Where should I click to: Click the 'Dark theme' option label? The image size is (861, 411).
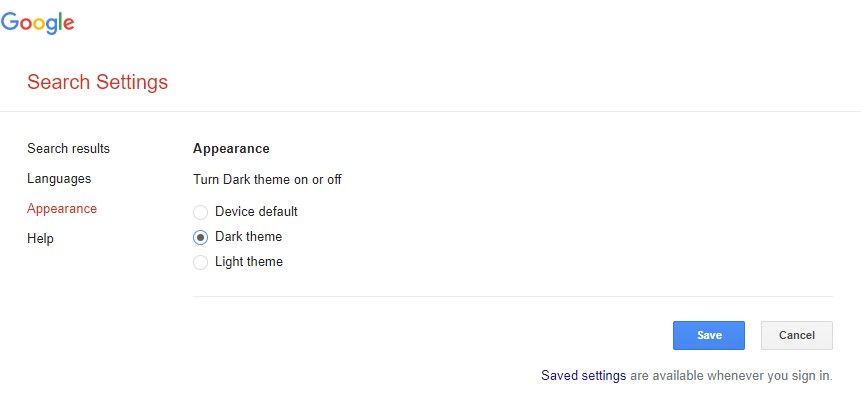click(x=249, y=237)
